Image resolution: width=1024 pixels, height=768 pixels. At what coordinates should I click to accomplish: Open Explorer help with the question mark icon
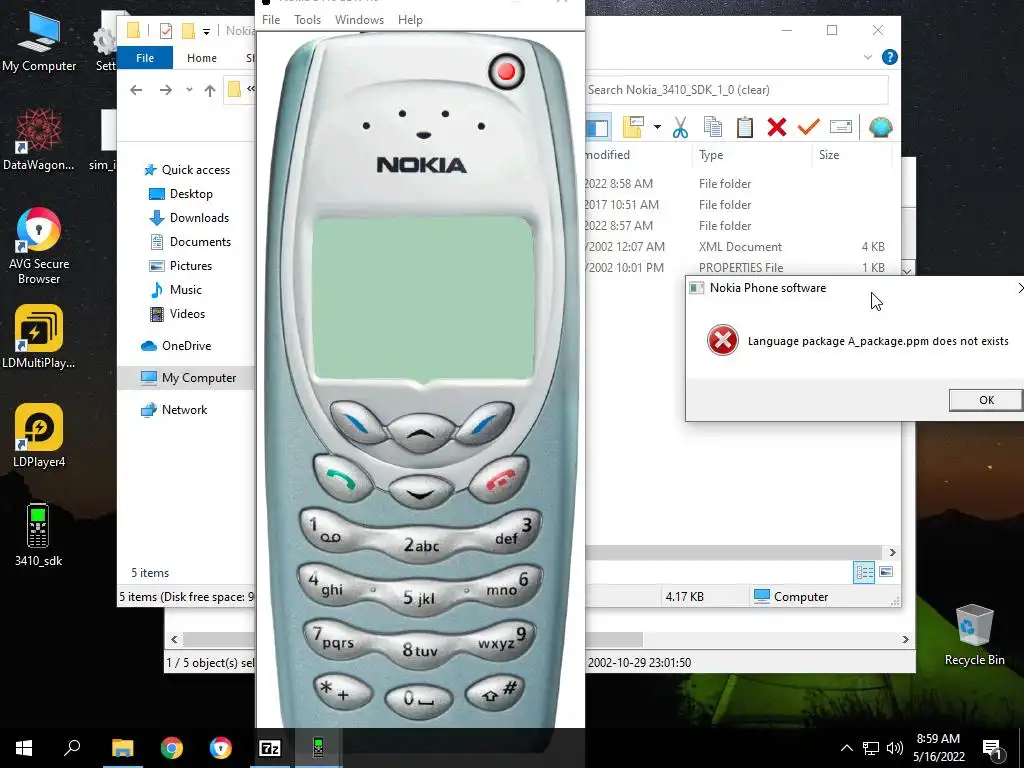[x=889, y=57]
